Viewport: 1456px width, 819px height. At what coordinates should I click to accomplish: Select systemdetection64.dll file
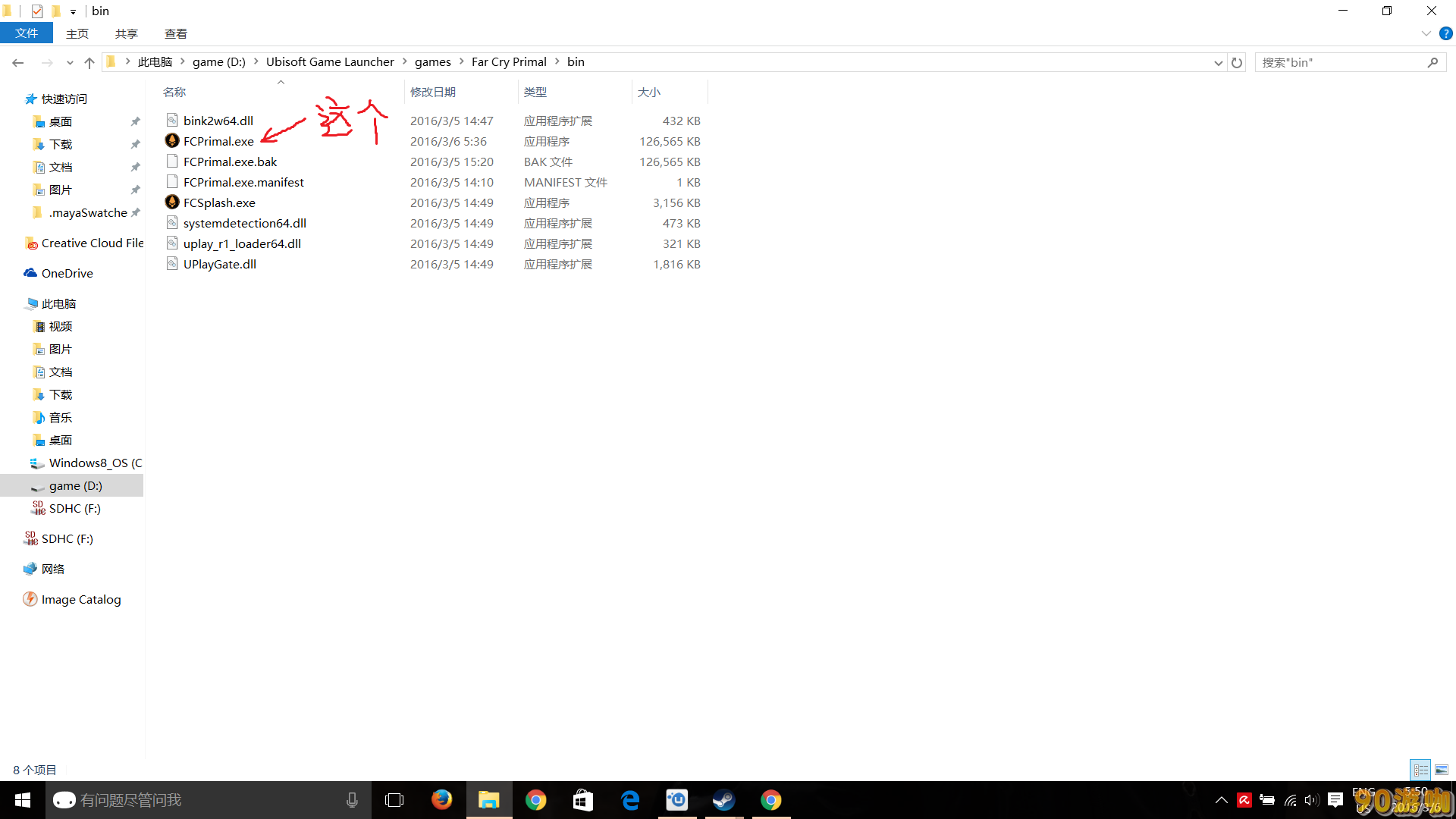point(245,222)
